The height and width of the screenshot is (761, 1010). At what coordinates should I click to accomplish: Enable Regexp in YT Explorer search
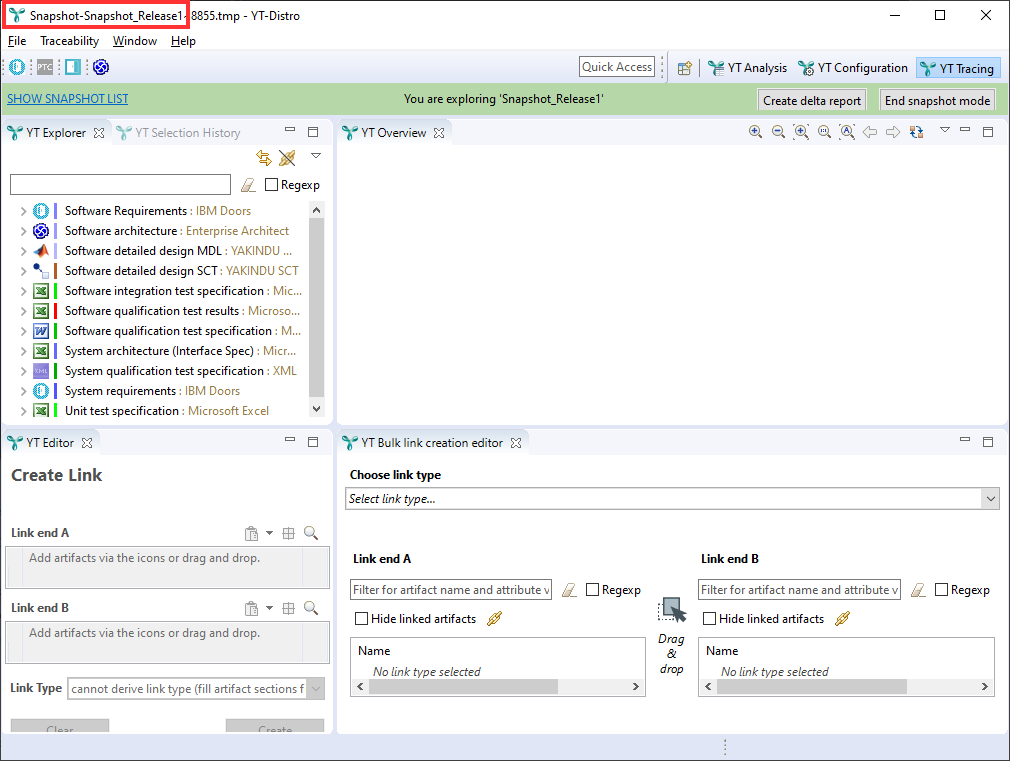[272, 185]
